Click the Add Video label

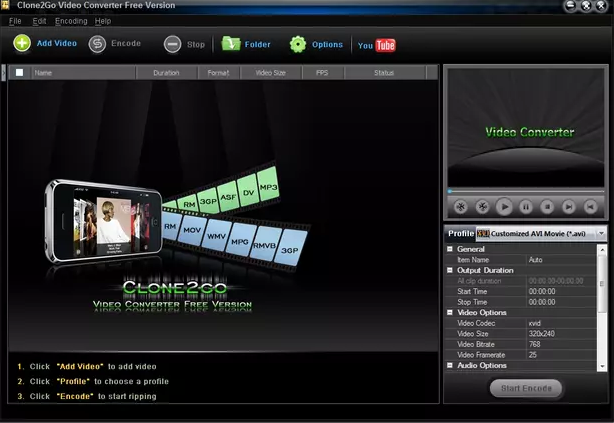tap(57, 43)
